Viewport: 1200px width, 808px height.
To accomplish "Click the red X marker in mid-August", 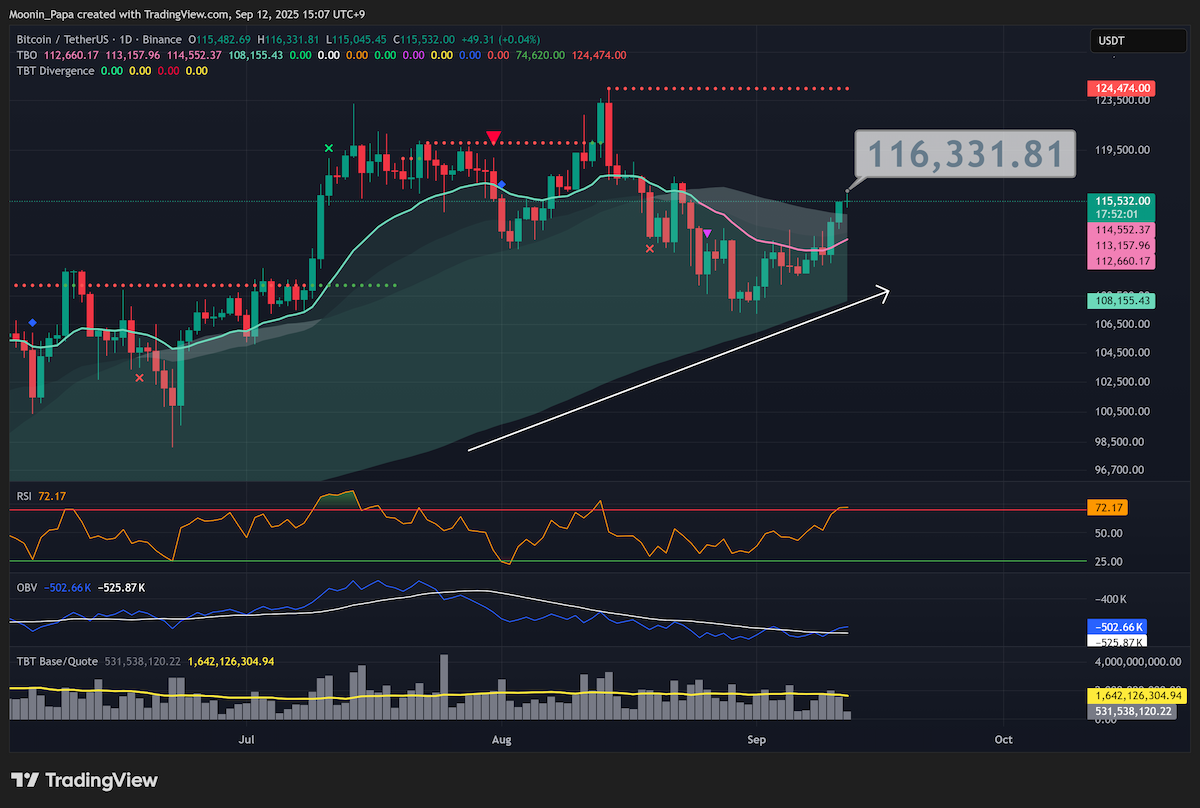I will coord(650,248).
